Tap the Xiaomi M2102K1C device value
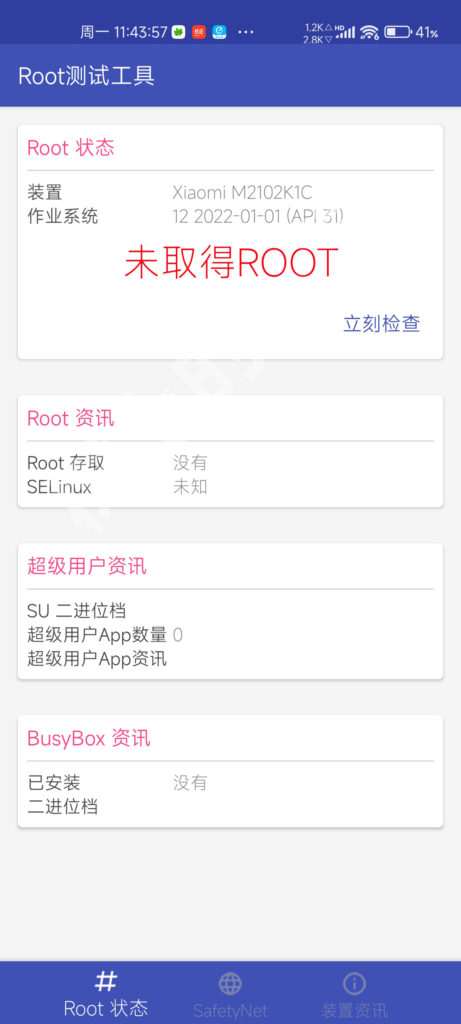The image size is (461, 1024). click(x=242, y=193)
